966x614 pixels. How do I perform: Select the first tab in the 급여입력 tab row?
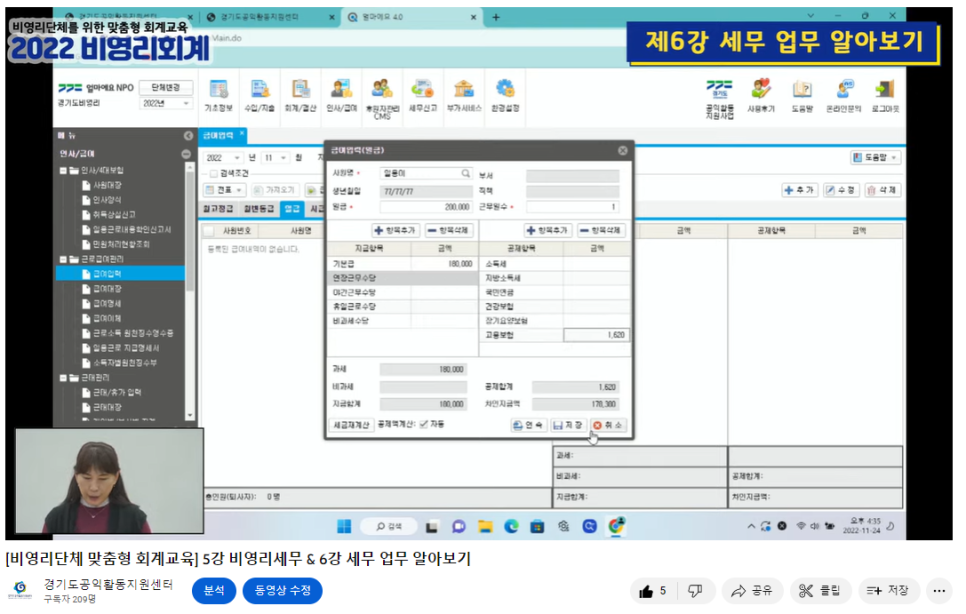tap(218, 209)
